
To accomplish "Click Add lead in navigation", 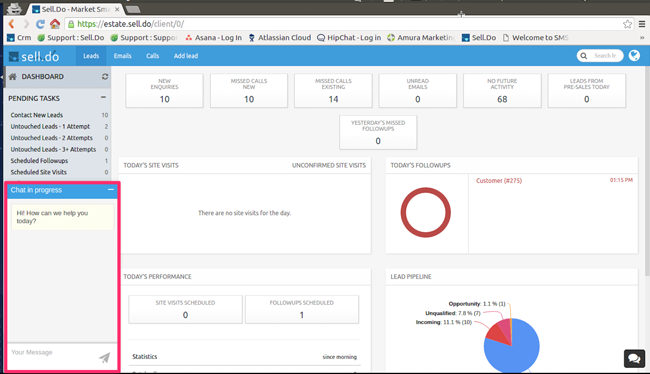I will pos(186,56).
